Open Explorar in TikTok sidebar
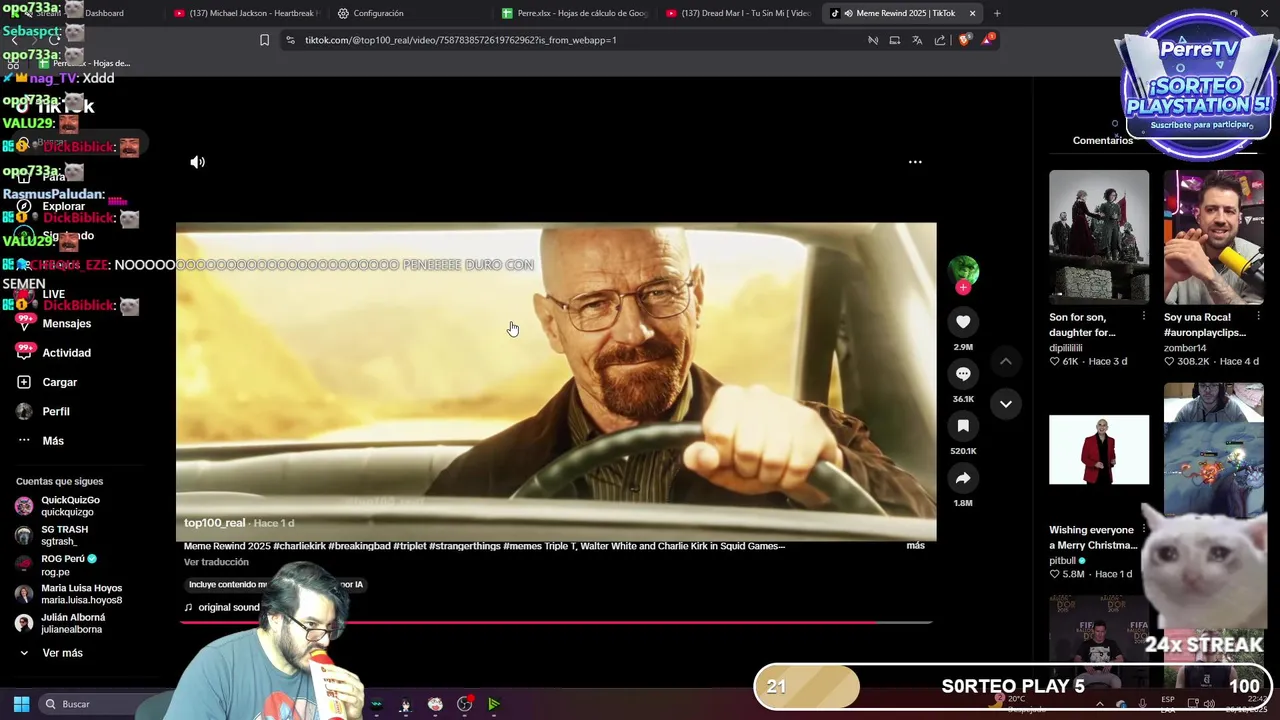 (x=63, y=206)
